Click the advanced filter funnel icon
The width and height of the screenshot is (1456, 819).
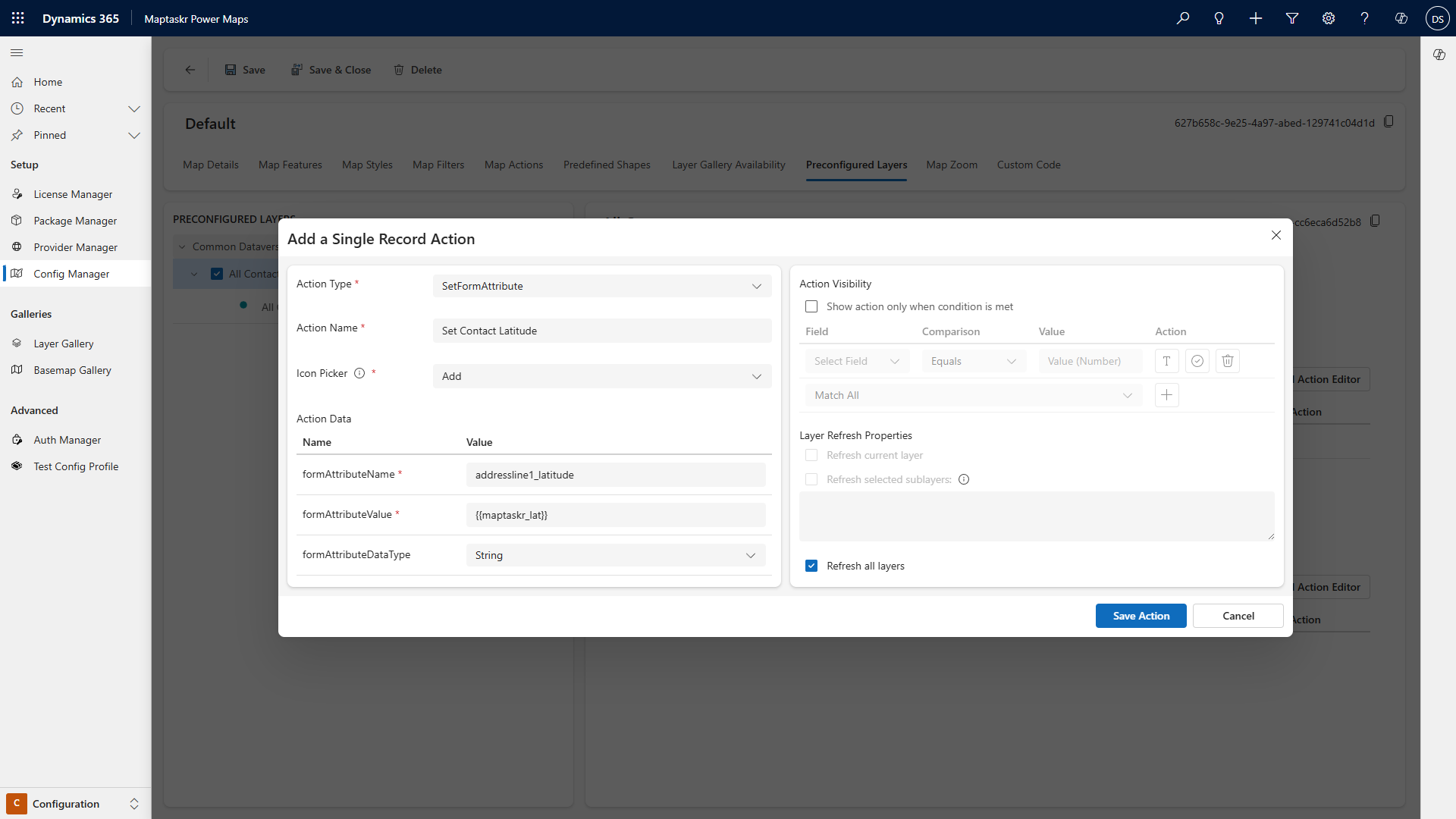(1291, 18)
